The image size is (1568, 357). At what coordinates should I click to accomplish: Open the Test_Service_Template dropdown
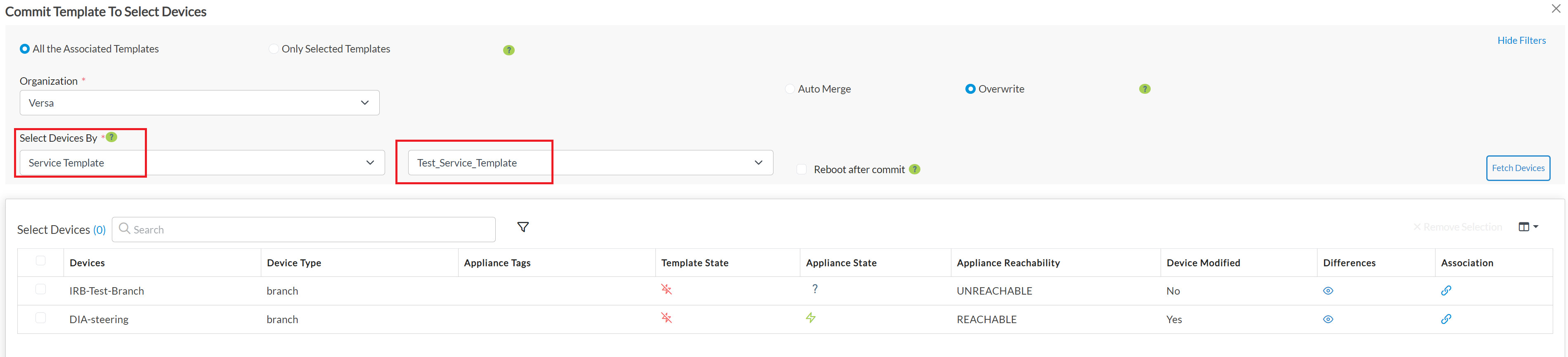(x=591, y=163)
